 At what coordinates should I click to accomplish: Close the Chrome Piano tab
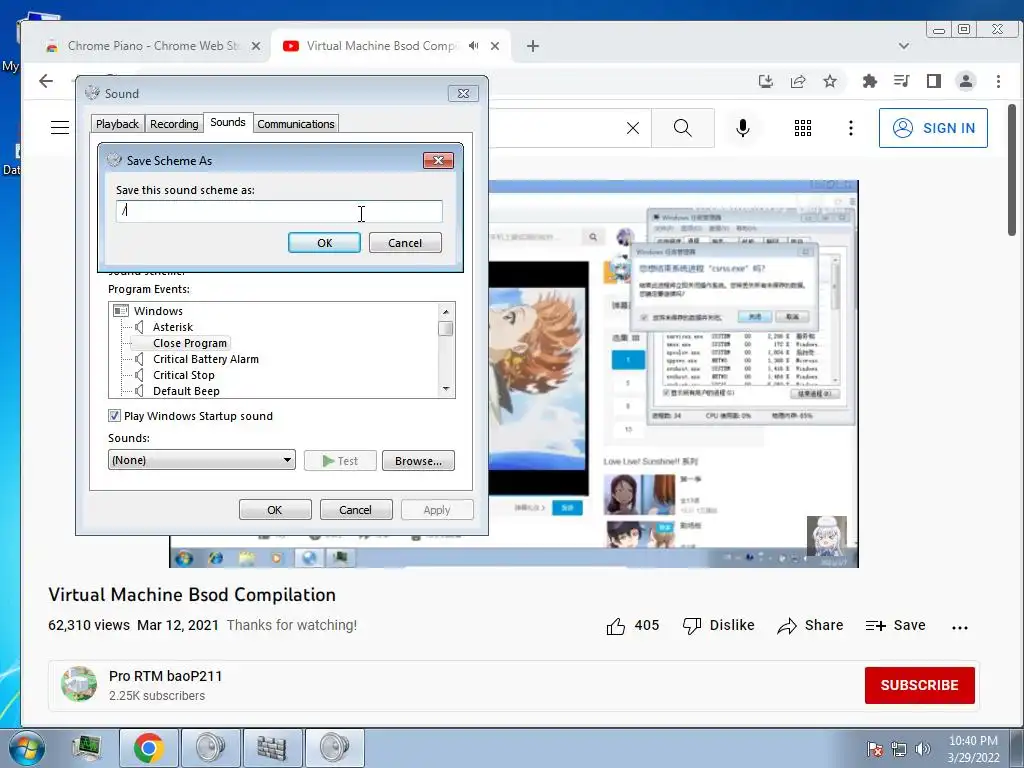[x=256, y=46]
